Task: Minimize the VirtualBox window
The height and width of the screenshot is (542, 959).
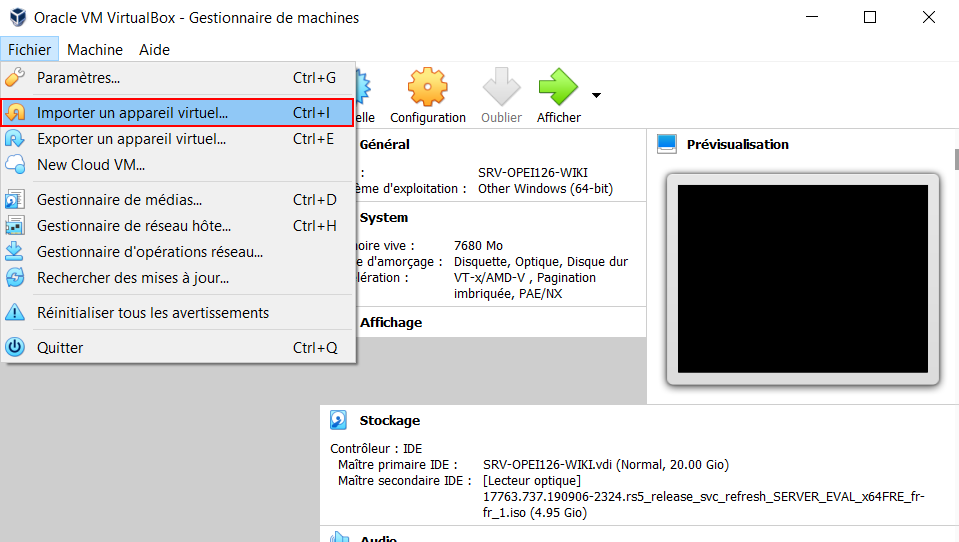Action: click(812, 17)
